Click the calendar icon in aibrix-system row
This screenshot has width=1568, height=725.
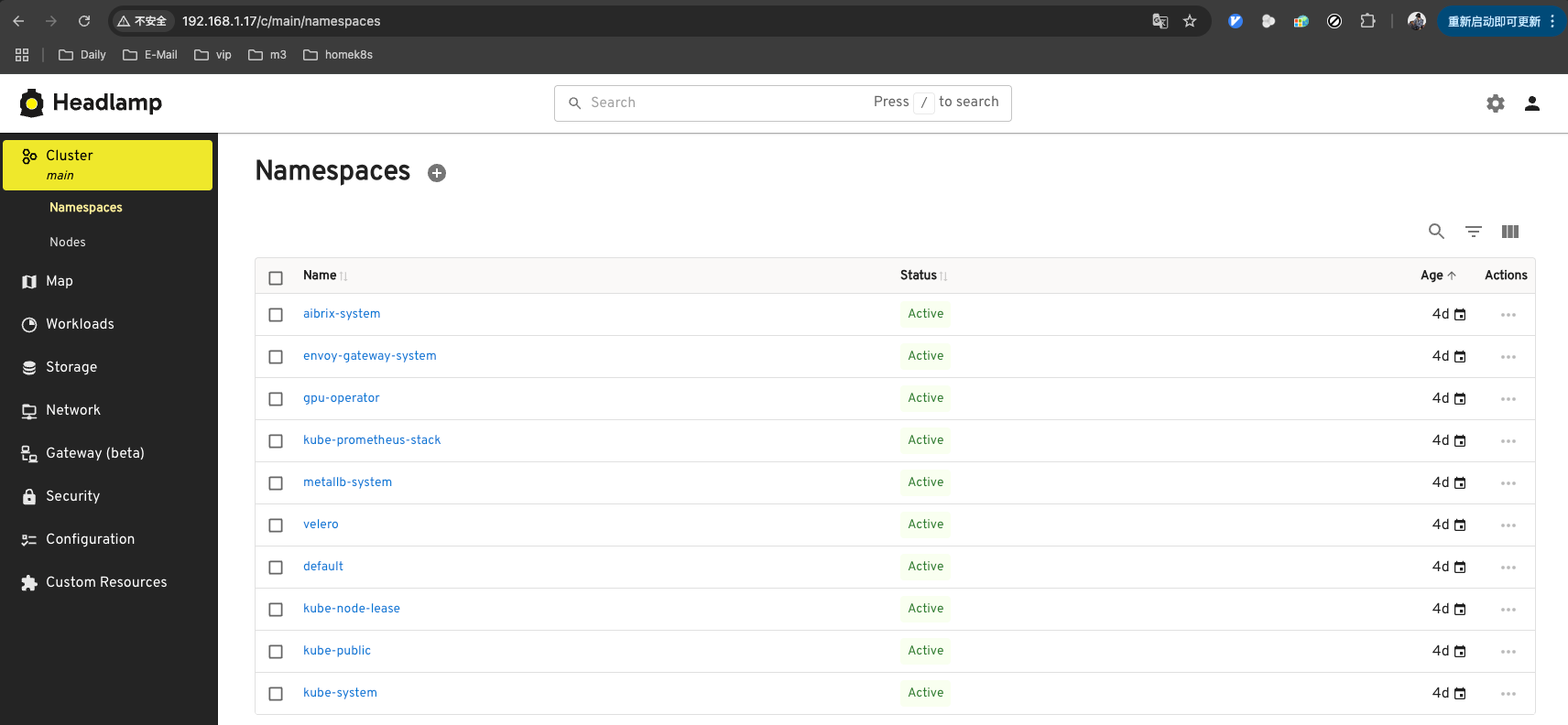click(1460, 315)
